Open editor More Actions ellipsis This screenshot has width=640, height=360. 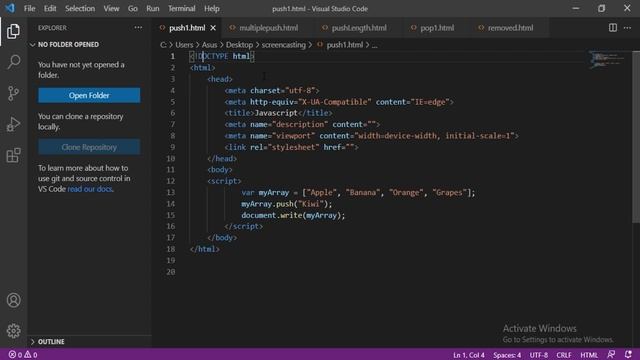627,28
